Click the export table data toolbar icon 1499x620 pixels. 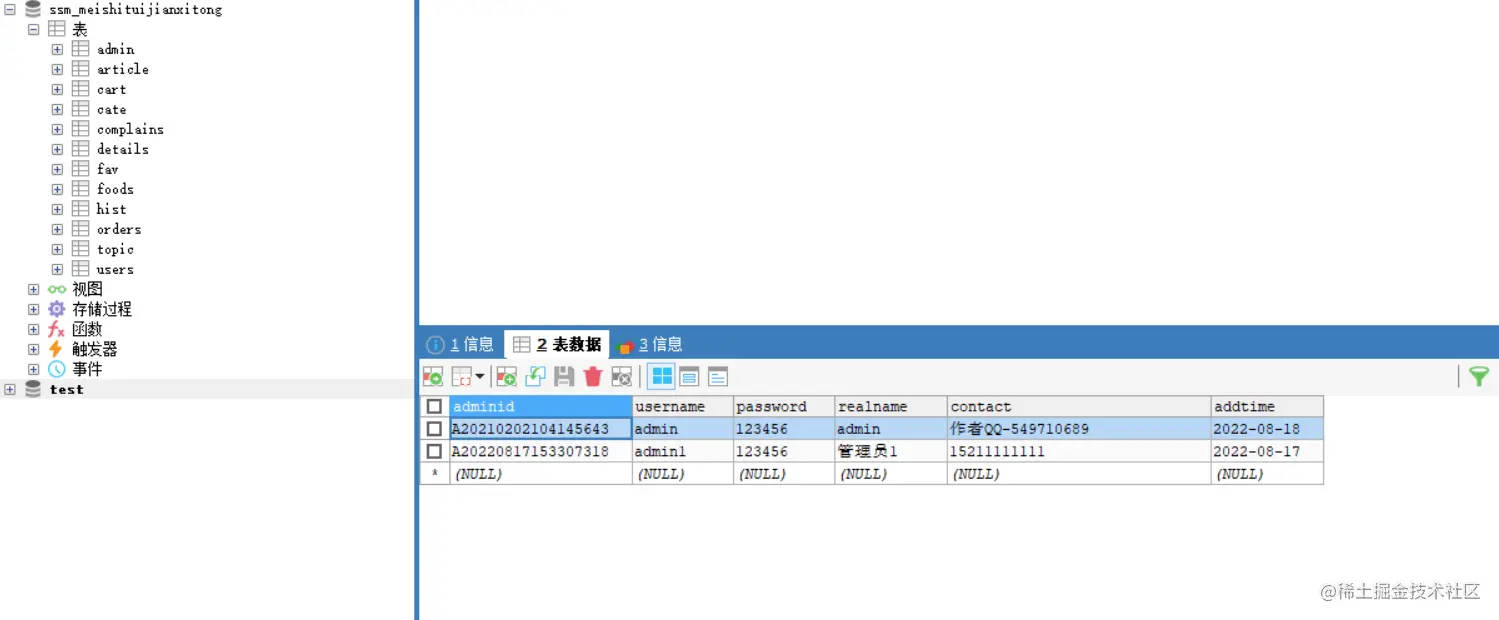[432, 376]
